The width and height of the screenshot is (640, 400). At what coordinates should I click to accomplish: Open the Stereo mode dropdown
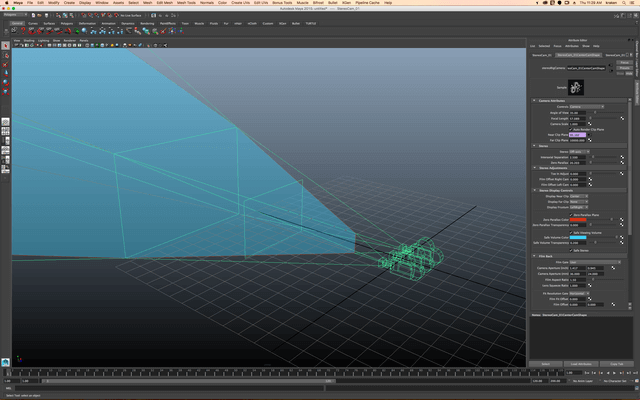coord(579,152)
